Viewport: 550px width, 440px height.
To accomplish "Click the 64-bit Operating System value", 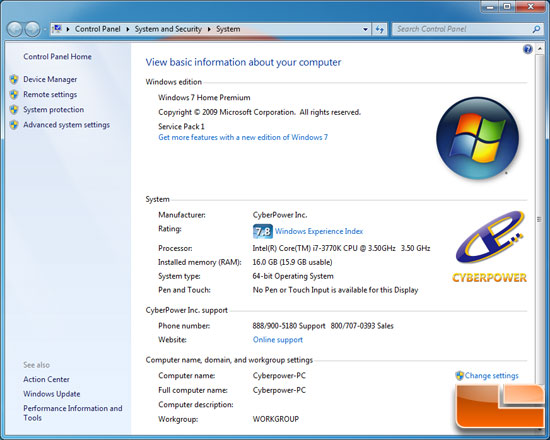I will pyautogui.click(x=293, y=276).
